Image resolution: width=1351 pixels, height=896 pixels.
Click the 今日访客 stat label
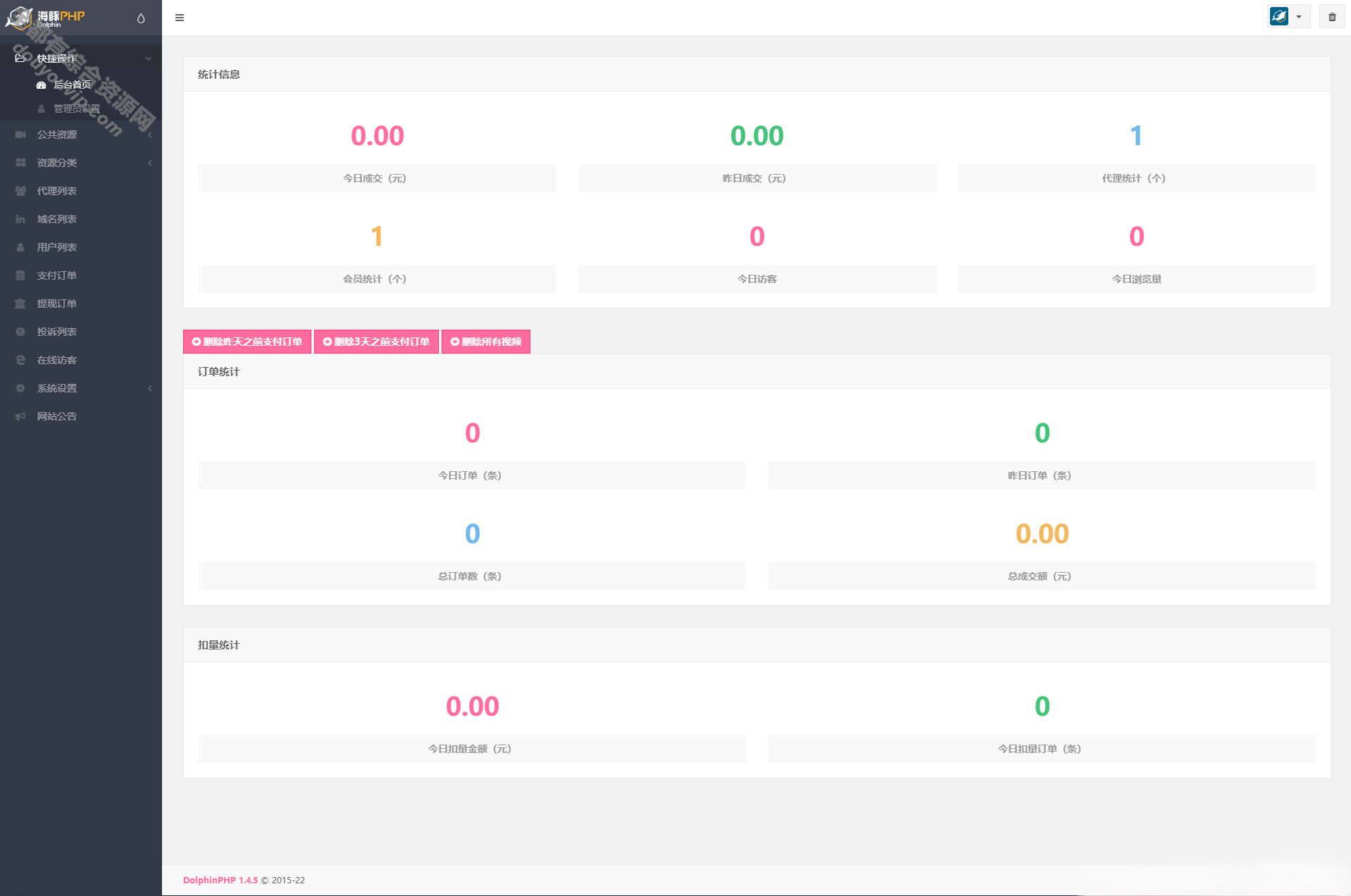tap(757, 279)
